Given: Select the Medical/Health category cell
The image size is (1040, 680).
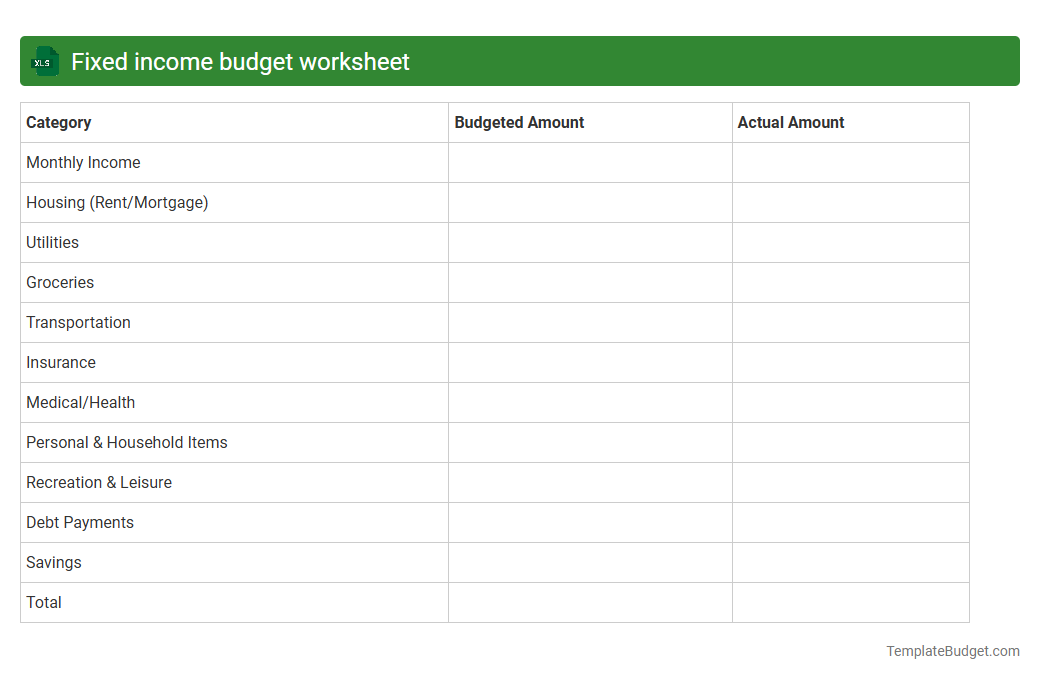Looking at the screenshot, I should (x=80, y=402).
